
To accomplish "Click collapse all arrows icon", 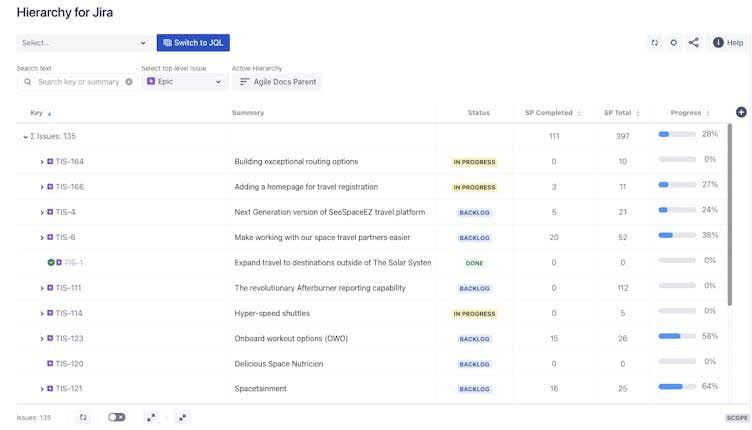I will (182, 418).
